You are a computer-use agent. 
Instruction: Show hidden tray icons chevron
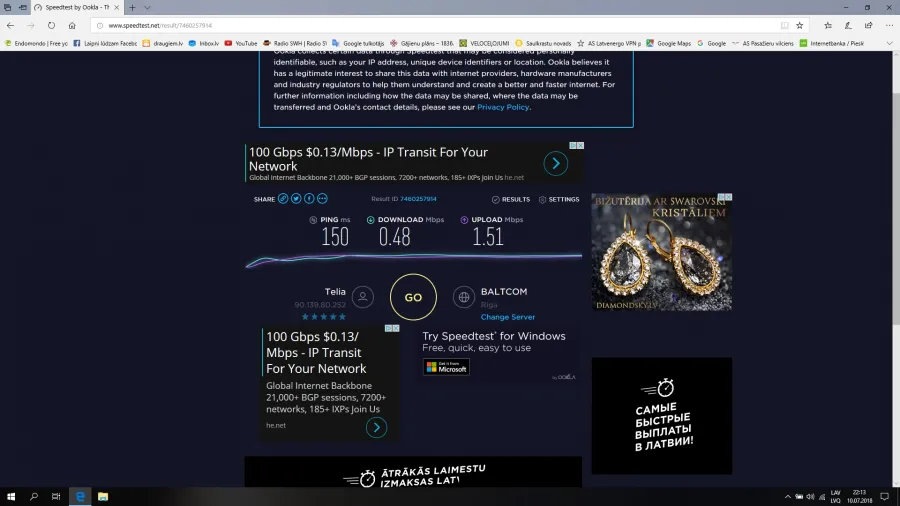coord(788,497)
